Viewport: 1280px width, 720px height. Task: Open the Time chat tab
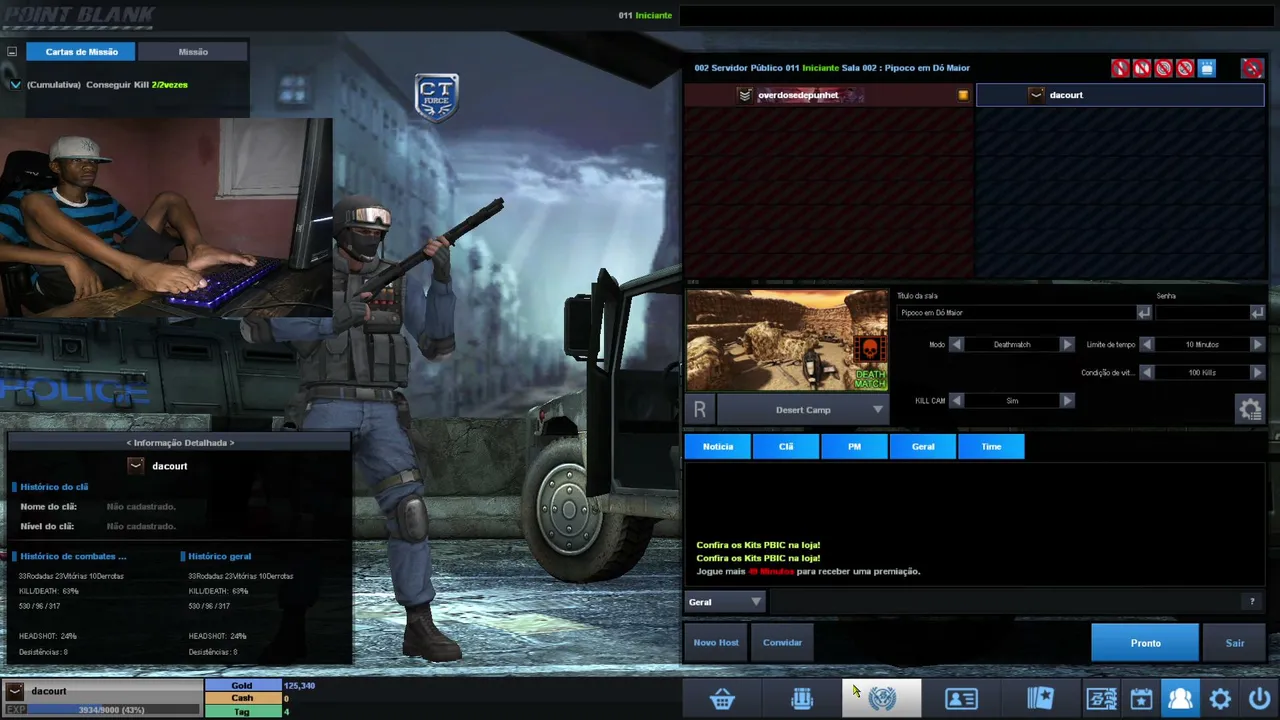point(991,446)
